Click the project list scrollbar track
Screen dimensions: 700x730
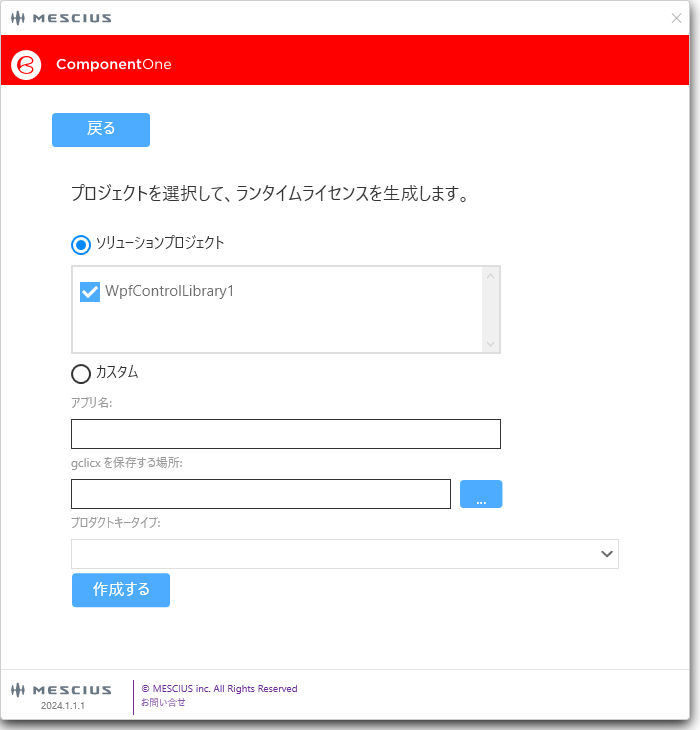pos(490,310)
